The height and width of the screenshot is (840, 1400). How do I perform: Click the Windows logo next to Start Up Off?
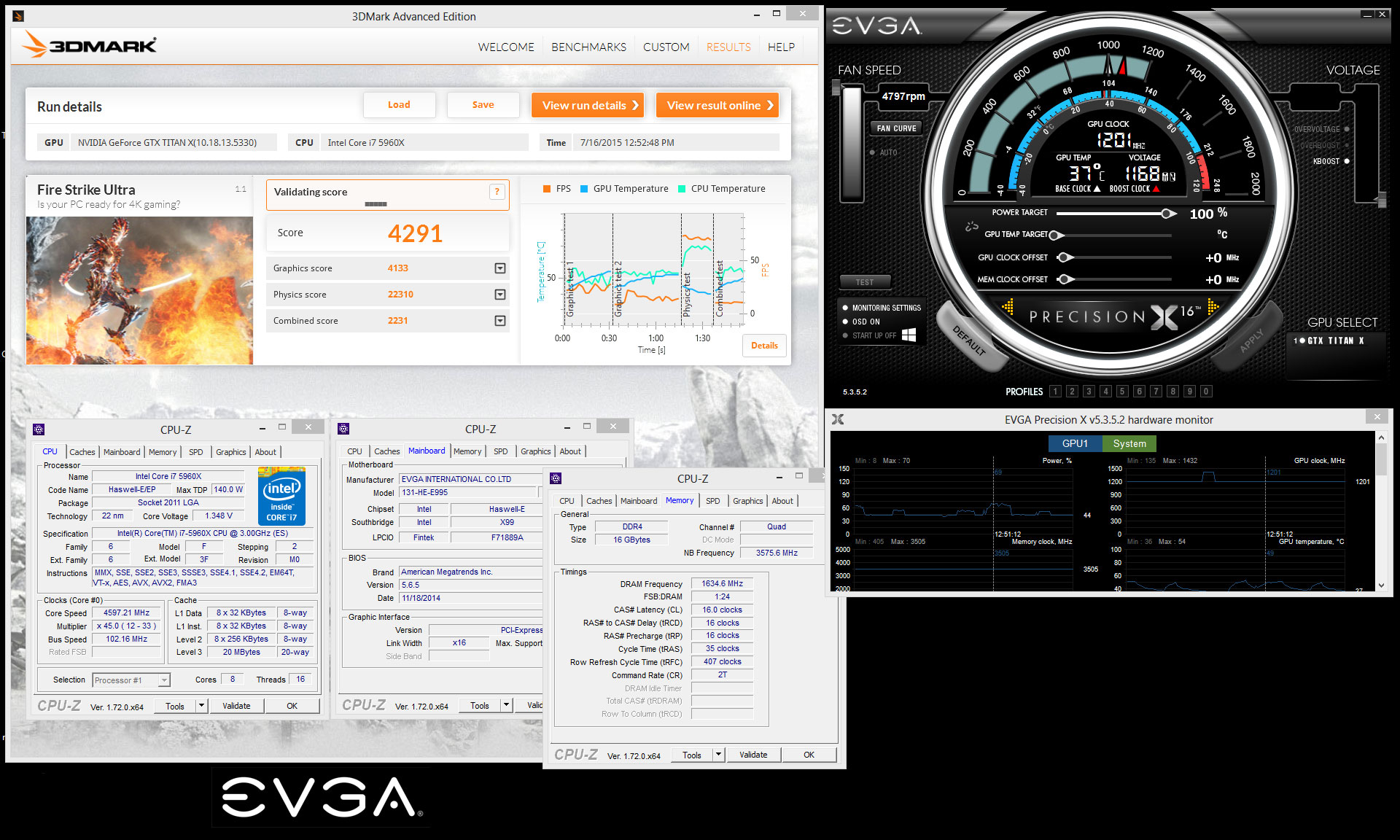coord(909,335)
